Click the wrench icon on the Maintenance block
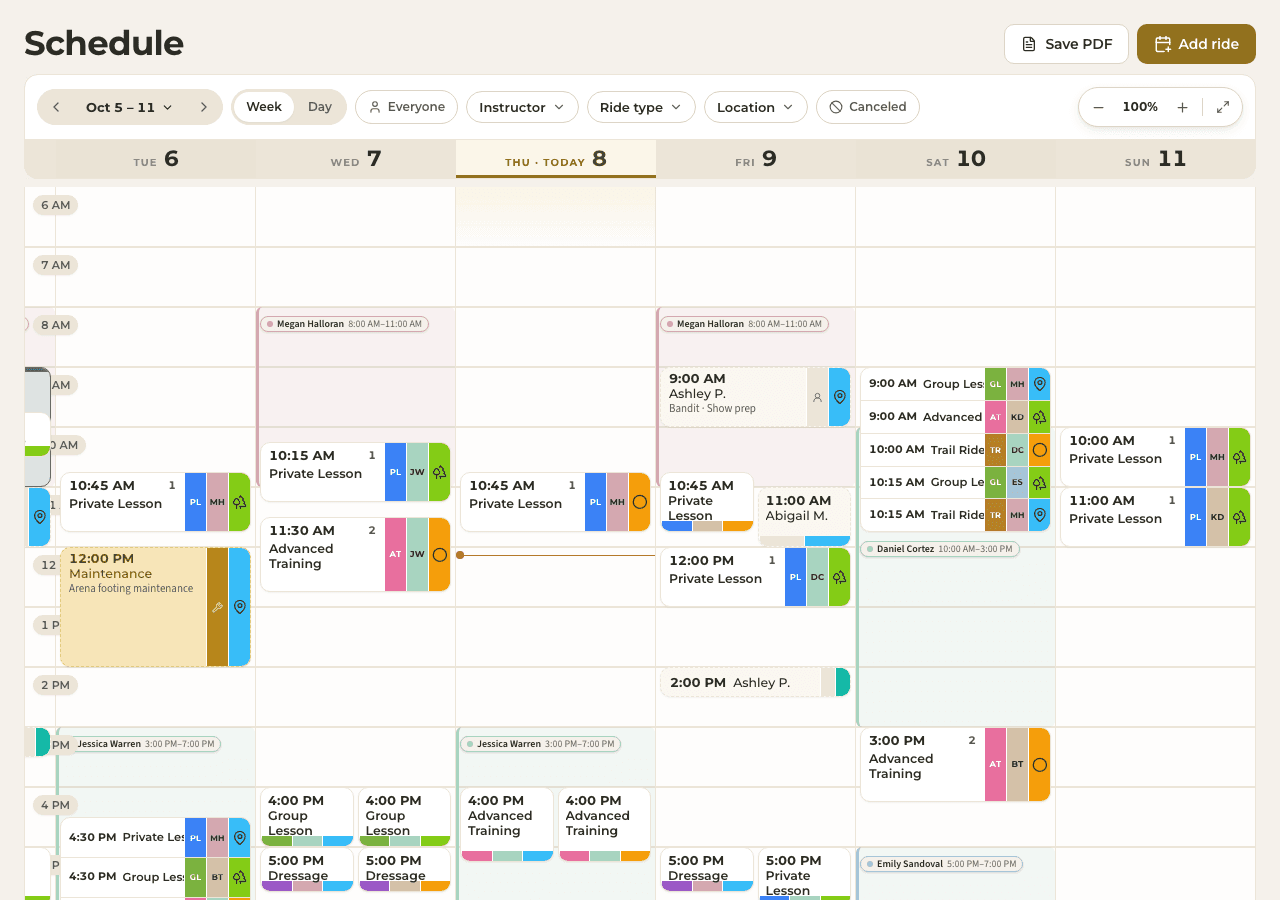1280x900 pixels. click(217, 607)
